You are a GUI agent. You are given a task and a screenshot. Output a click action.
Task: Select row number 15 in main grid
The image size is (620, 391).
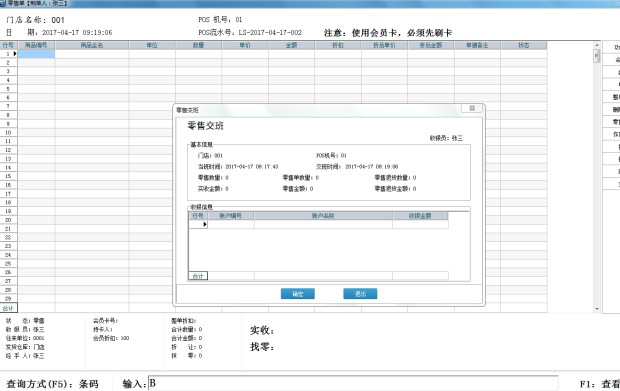point(8,176)
